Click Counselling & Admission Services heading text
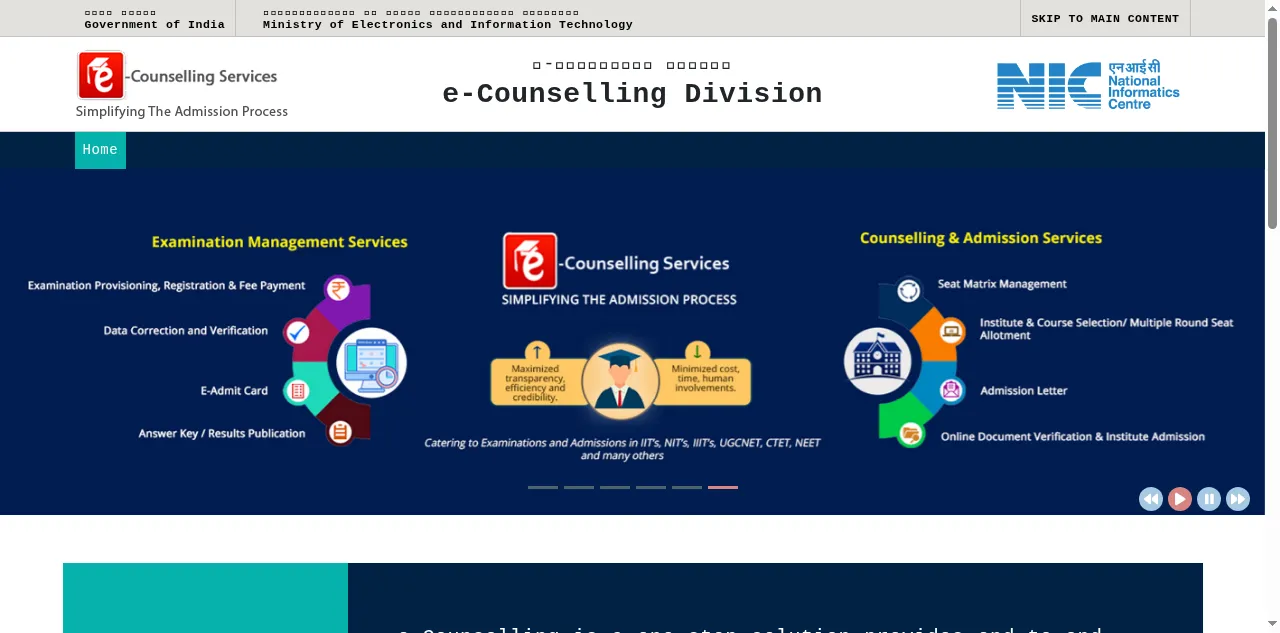This screenshot has width=1280, height=633. pos(981,238)
